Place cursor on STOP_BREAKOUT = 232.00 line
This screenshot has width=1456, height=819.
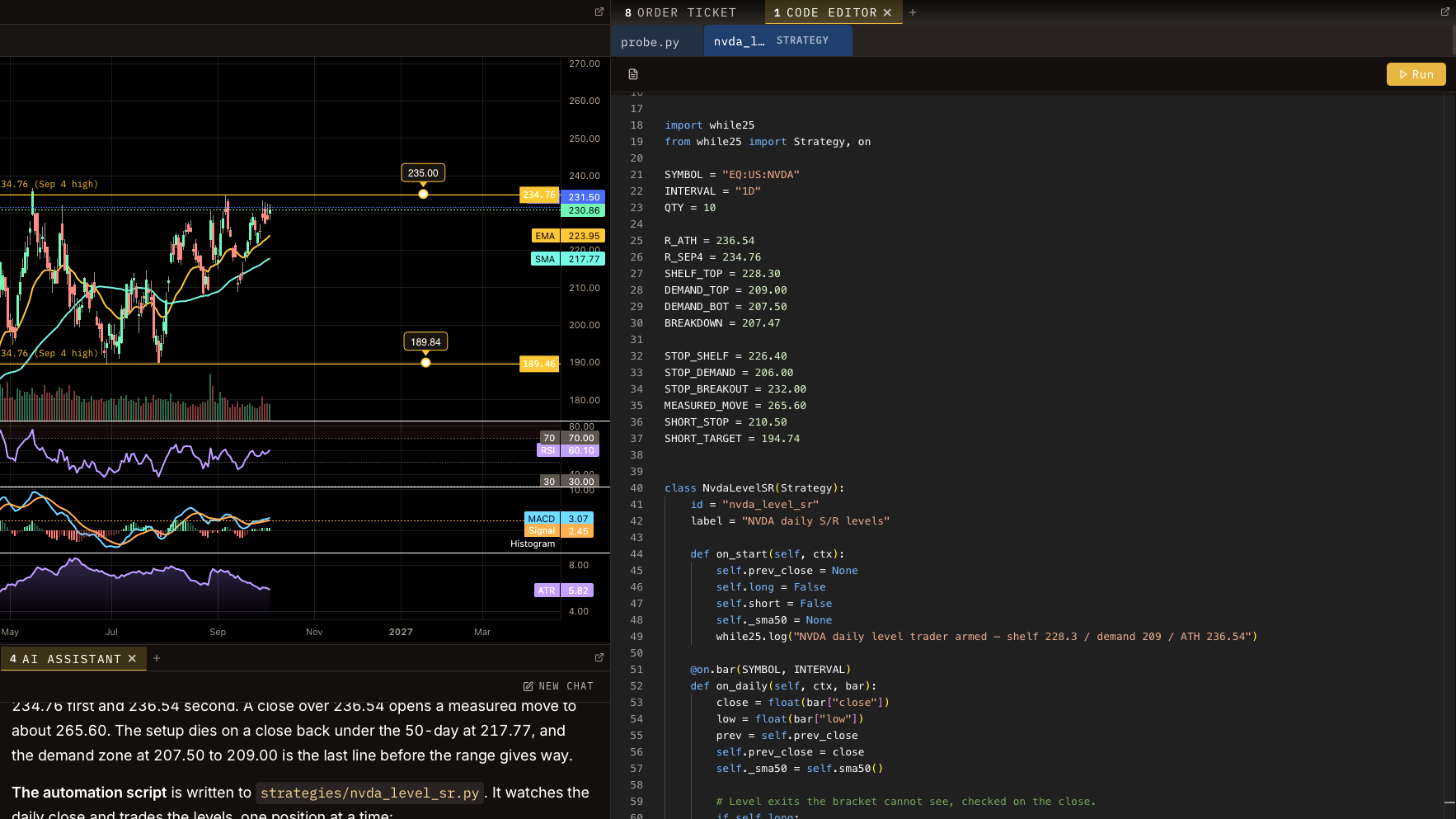pos(735,389)
